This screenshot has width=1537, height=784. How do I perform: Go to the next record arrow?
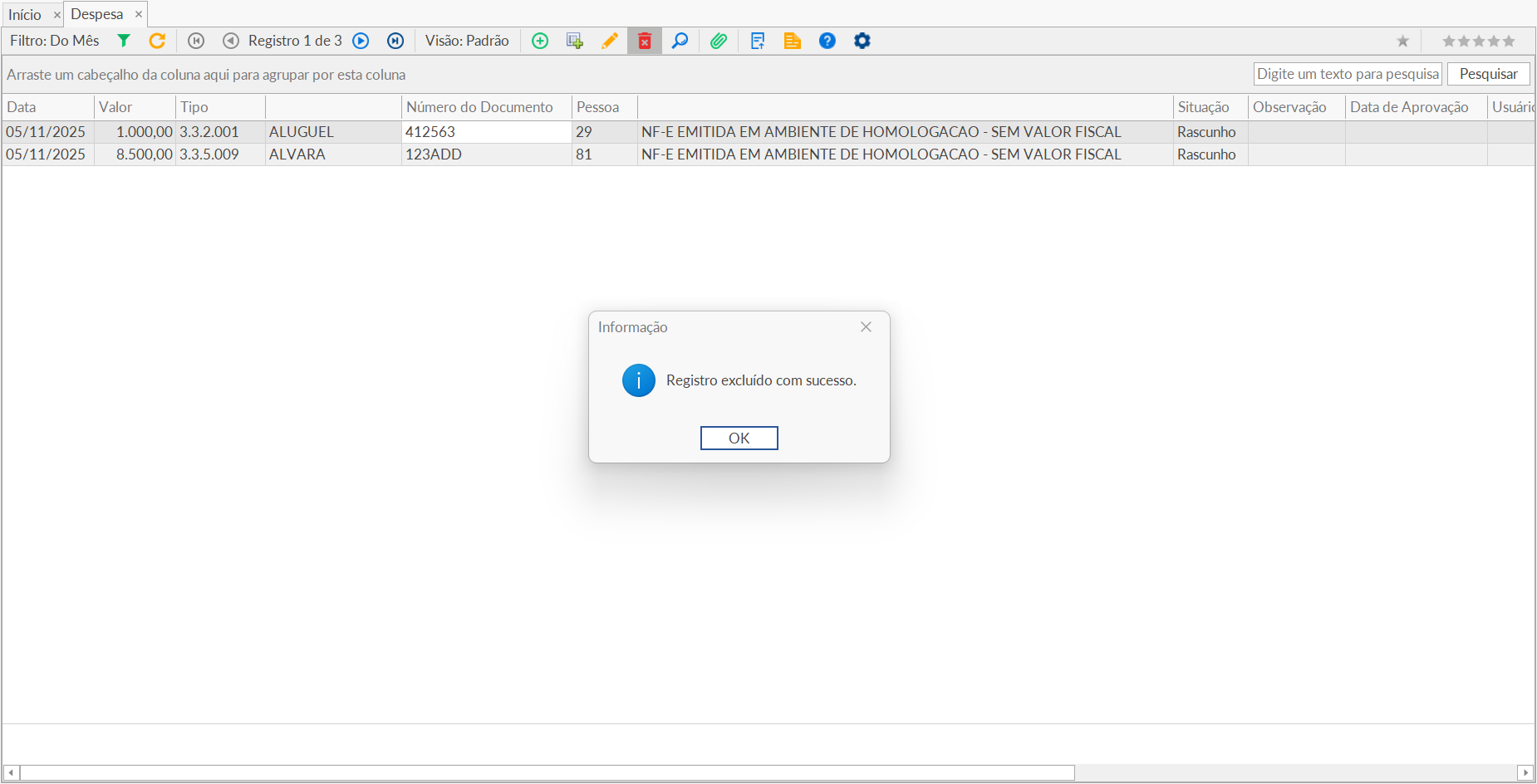(x=361, y=41)
